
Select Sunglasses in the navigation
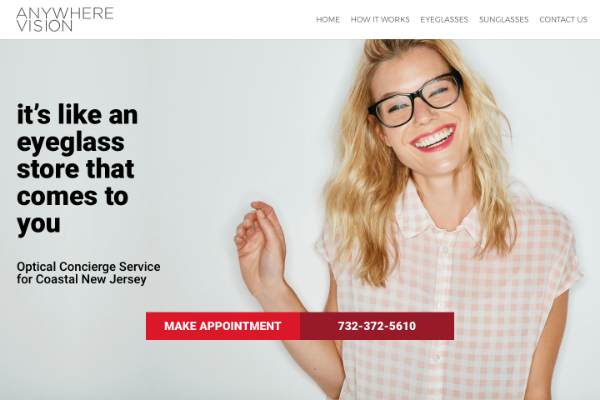click(x=504, y=20)
